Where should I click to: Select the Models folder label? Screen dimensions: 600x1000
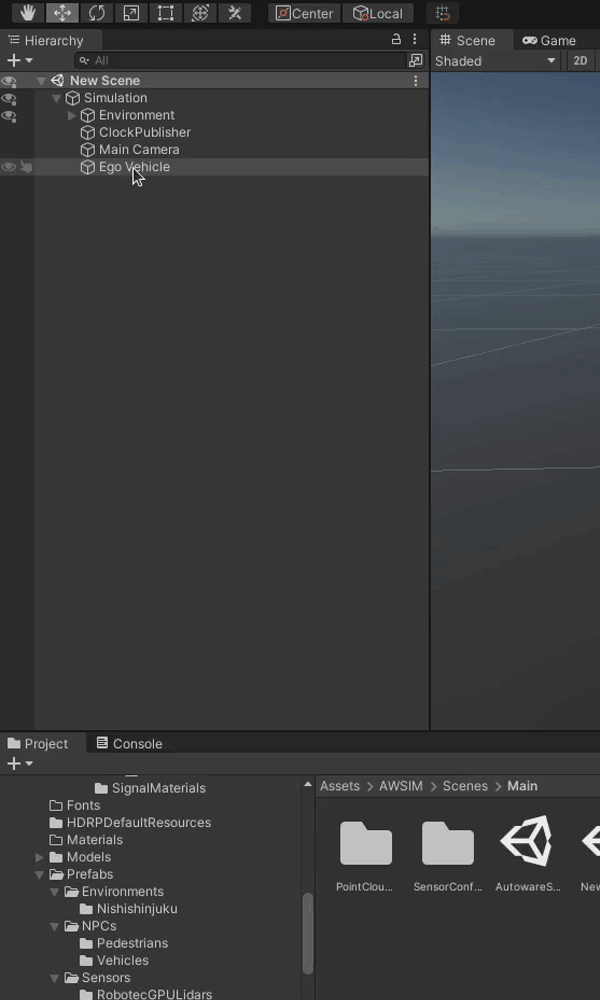pos(89,857)
